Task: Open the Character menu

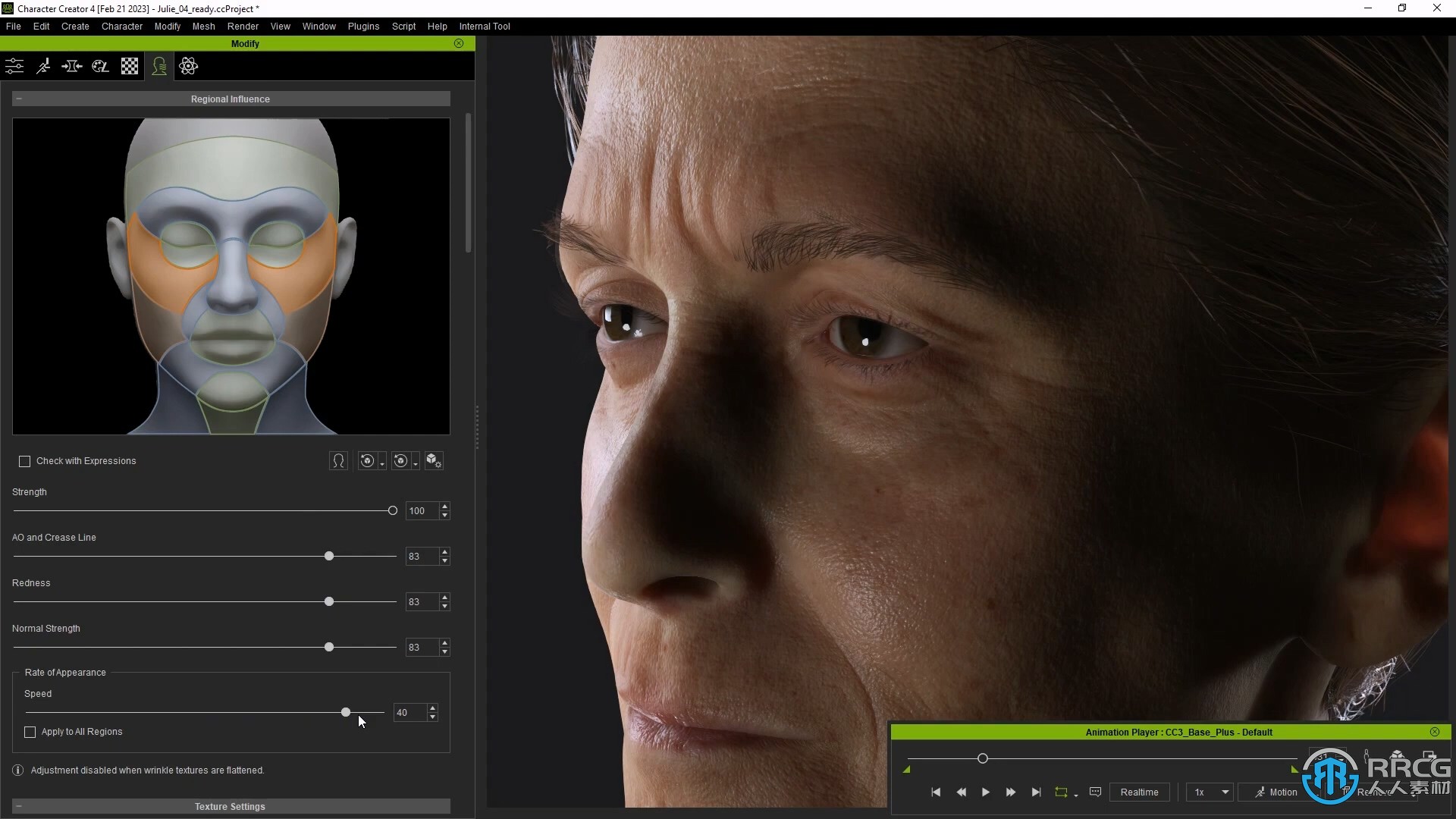Action: (x=122, y=26)
